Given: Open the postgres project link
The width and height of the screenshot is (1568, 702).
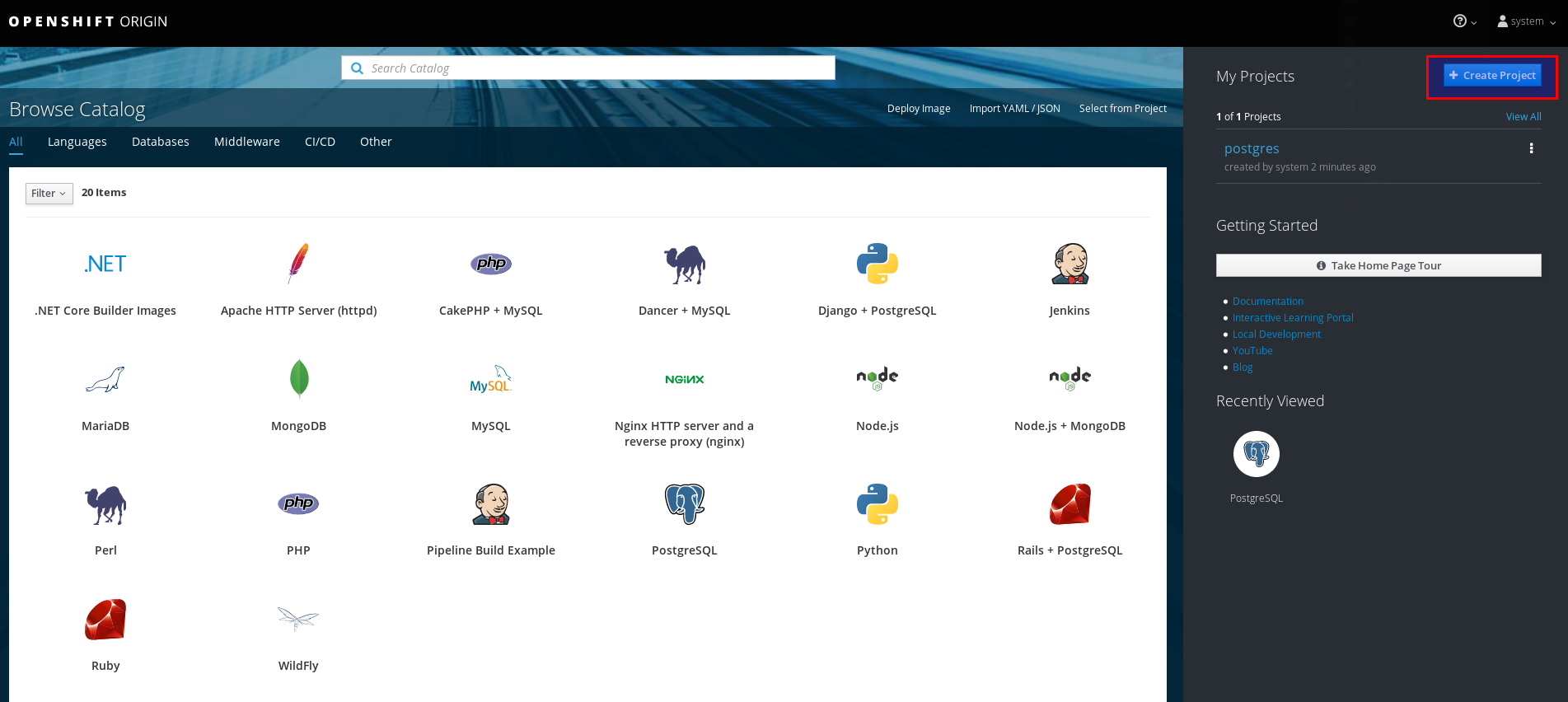Looking at the screenshot, I should 1252,148.
